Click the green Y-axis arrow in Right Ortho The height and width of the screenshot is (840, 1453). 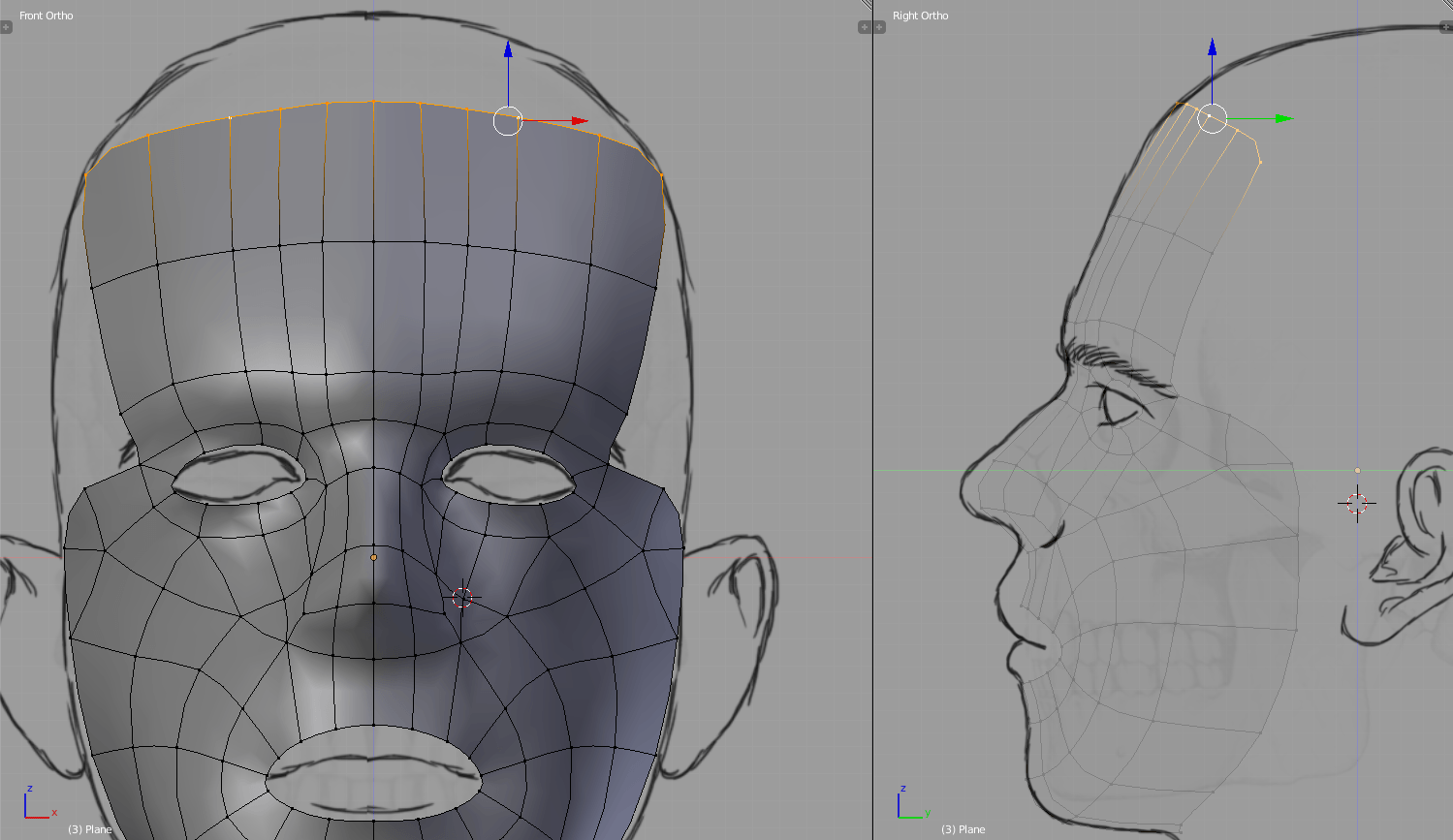(x=1283, y=118)
